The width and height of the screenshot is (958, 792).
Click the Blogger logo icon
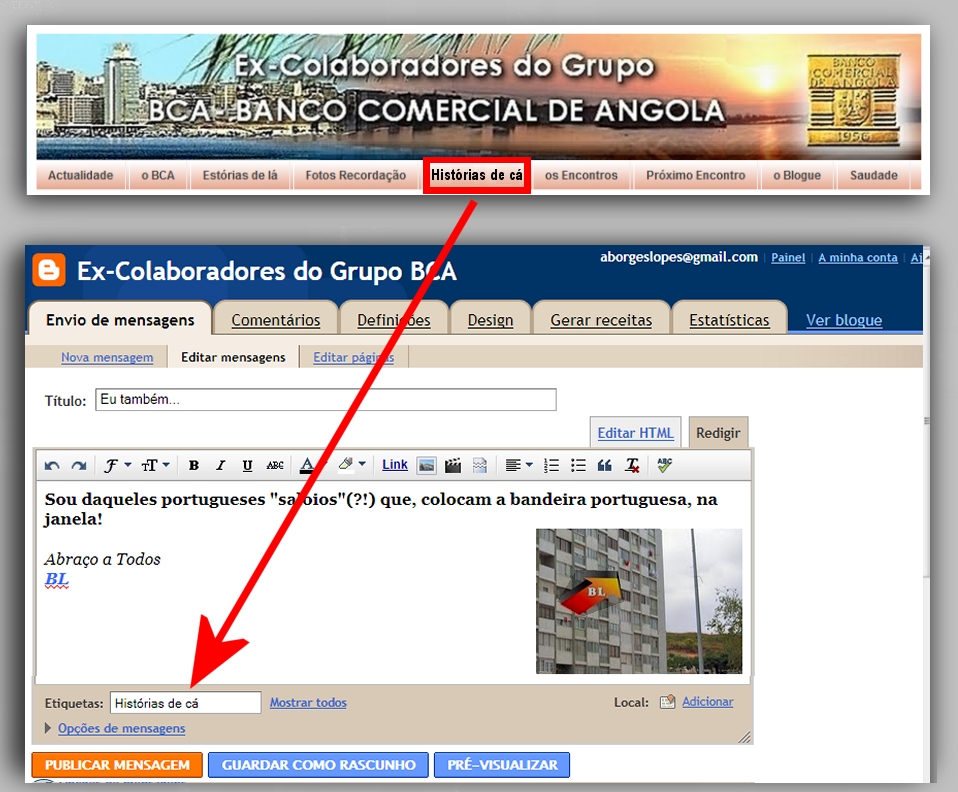click(49, 270)
